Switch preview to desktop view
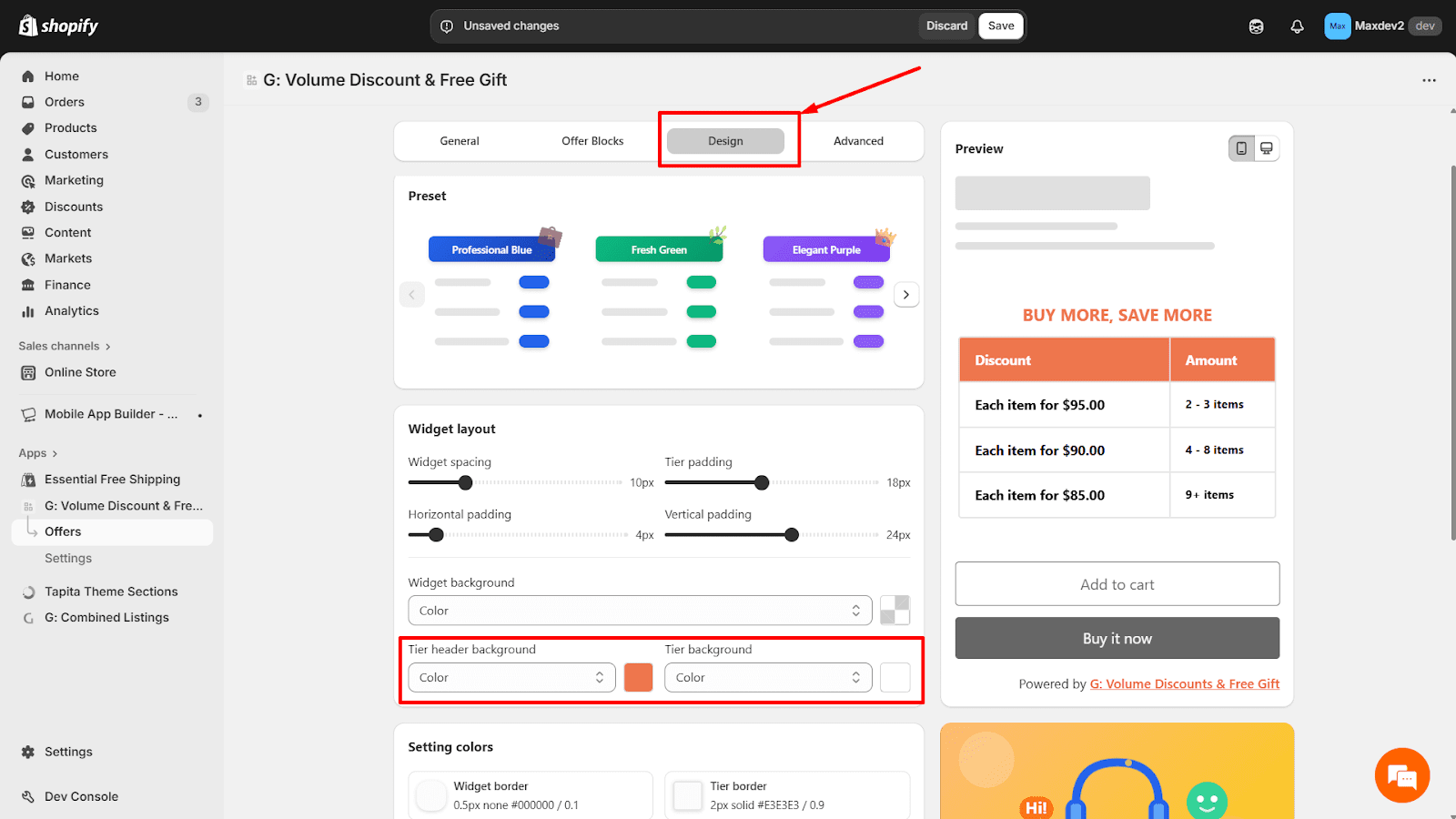Viewport: 1456px width, 819px height. pos(1268,147)
